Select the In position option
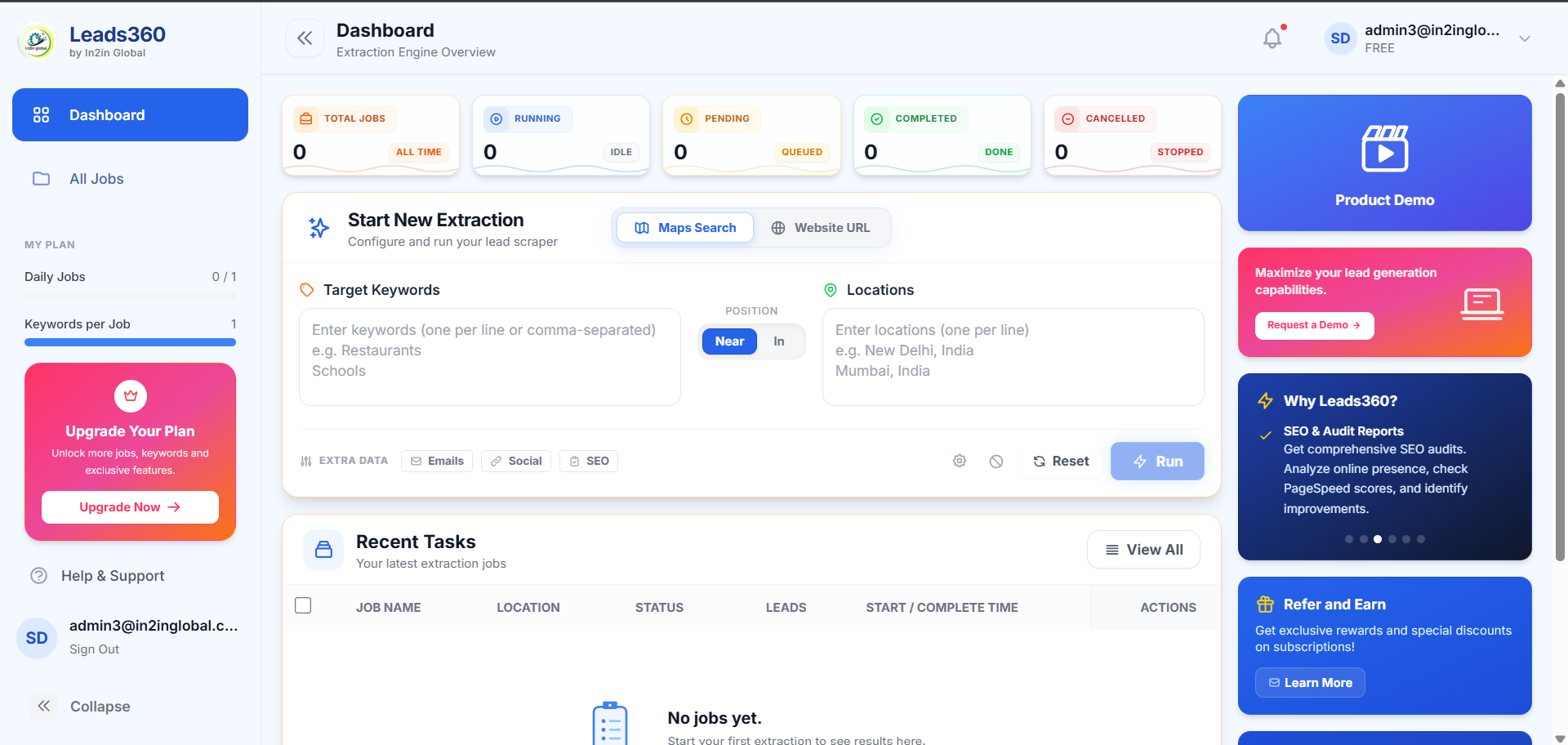The width and height of the screenshot is (1568, 745). pos(779,341)
